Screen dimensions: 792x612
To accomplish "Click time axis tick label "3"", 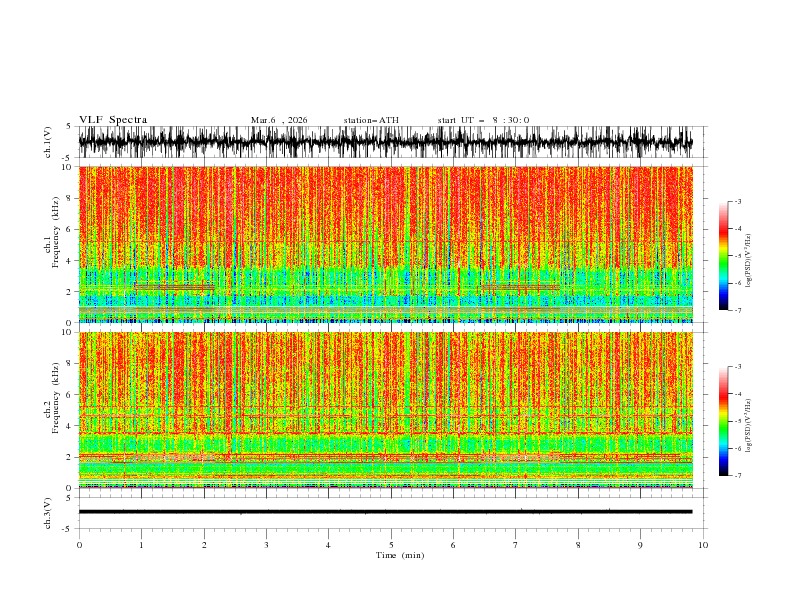I will (x=266, y=545).
